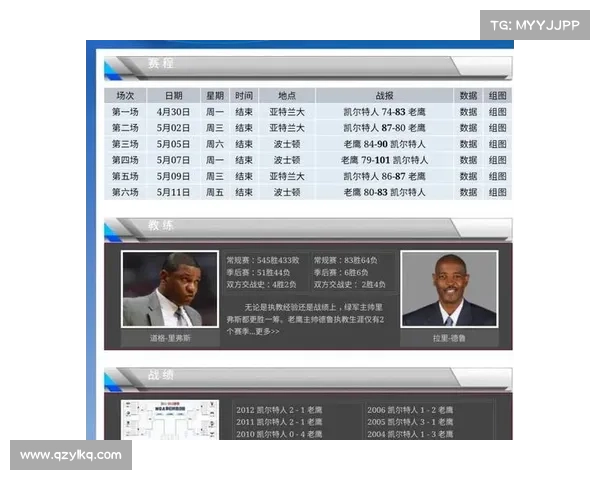Click 数据 link for 第三场 on 5月05日
This screenshot has width=600, height=480.
(467, 144)
